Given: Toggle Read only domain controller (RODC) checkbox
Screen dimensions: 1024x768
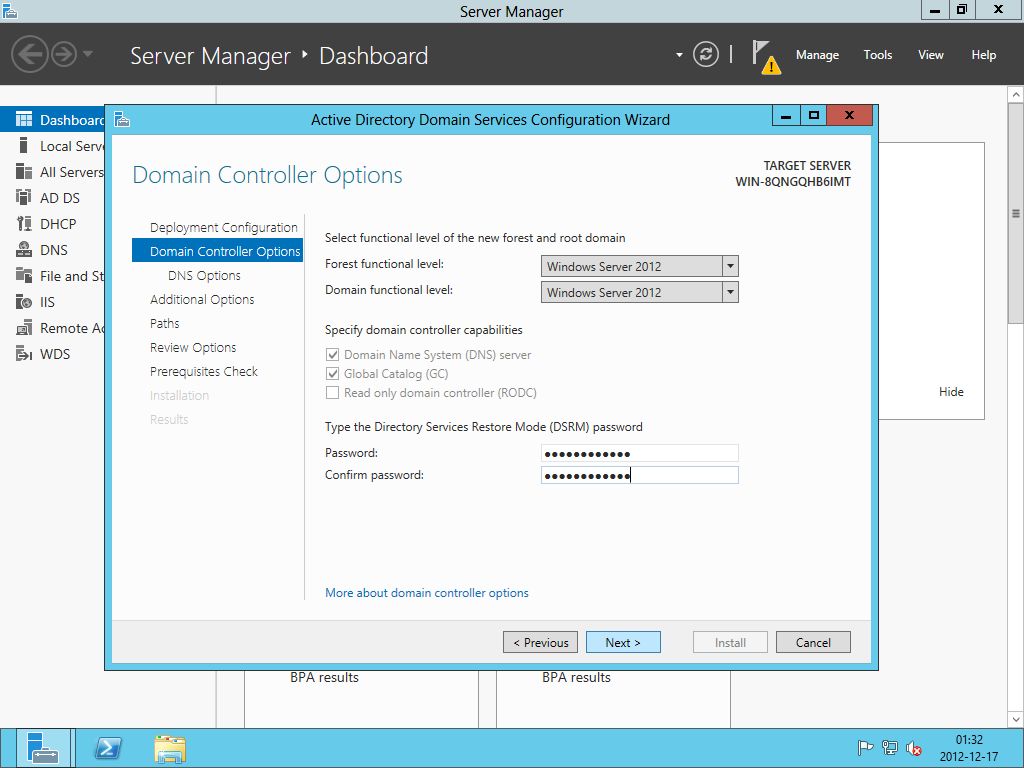Looking at the screenshot, I should [x=332, y=392].
